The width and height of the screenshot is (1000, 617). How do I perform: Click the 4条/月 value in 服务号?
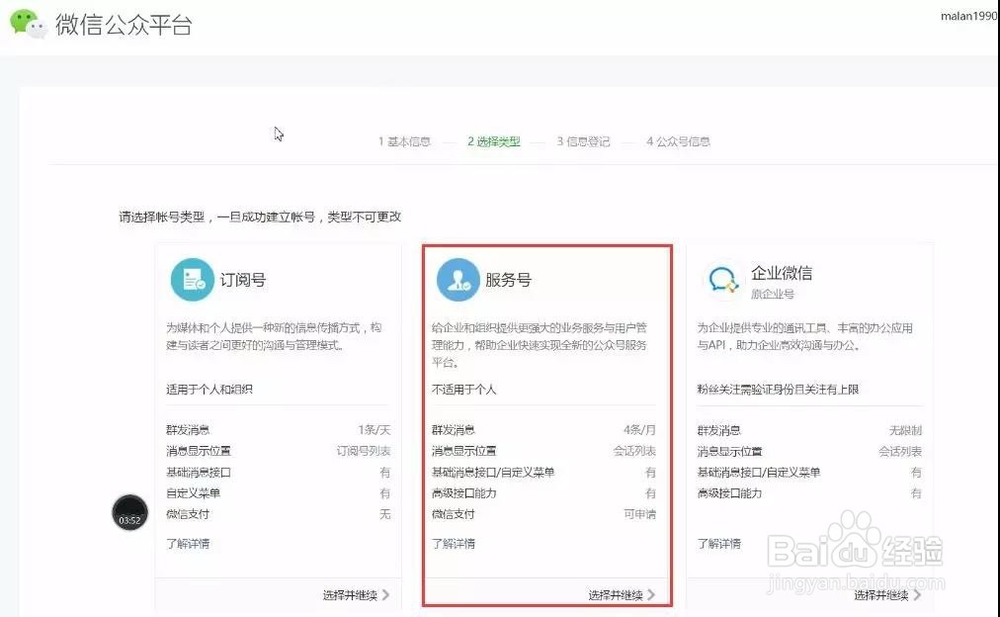click(640, 430)
